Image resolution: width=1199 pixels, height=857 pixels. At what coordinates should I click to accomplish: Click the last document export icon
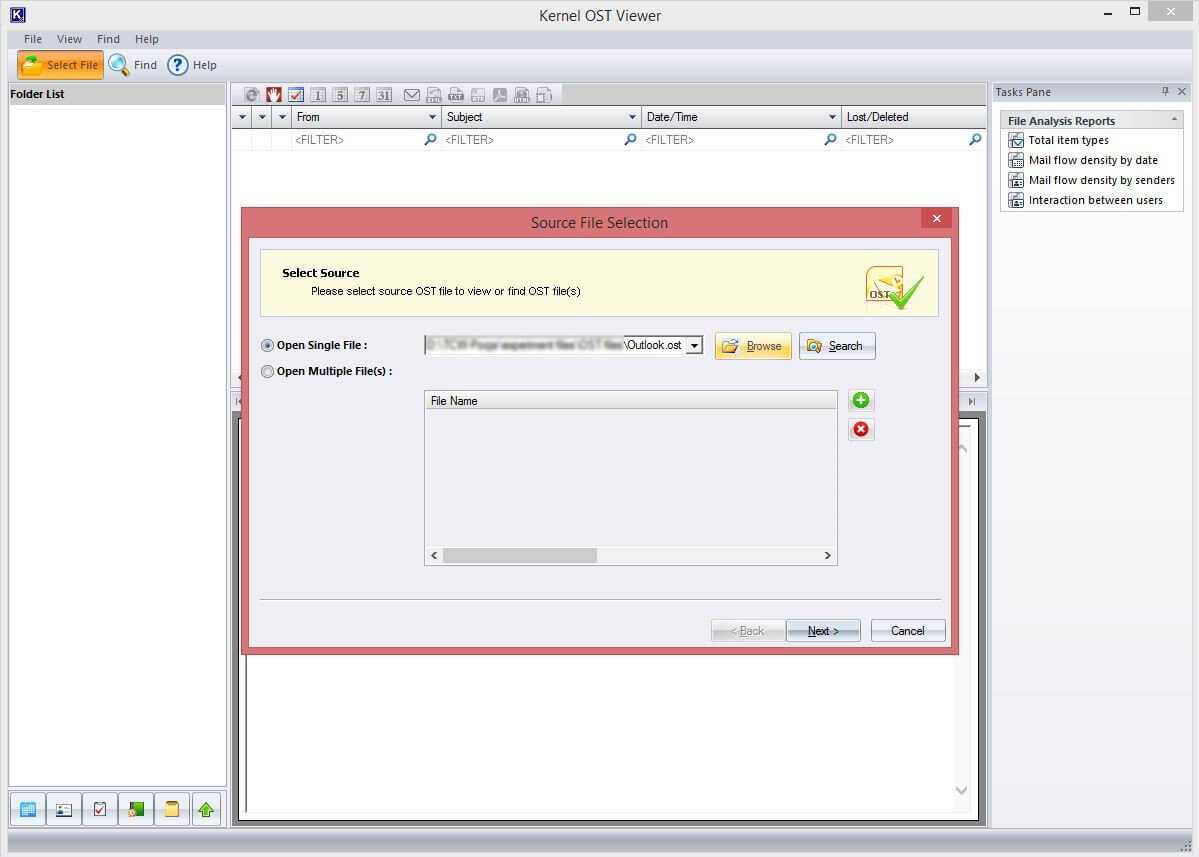coord(544,95)
